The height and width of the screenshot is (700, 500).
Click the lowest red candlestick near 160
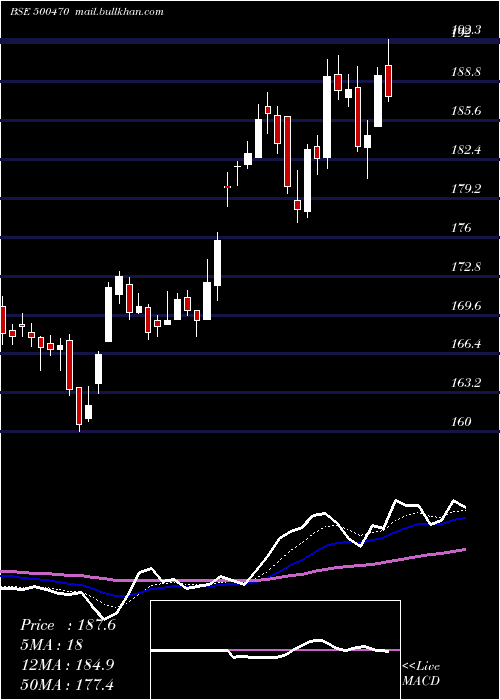pos(79,405)
